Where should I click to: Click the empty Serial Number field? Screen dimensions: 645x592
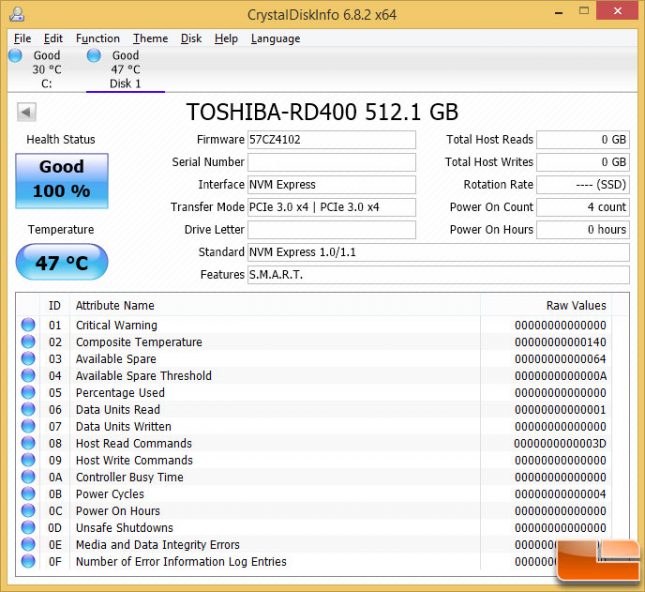(x=331, y=163)
